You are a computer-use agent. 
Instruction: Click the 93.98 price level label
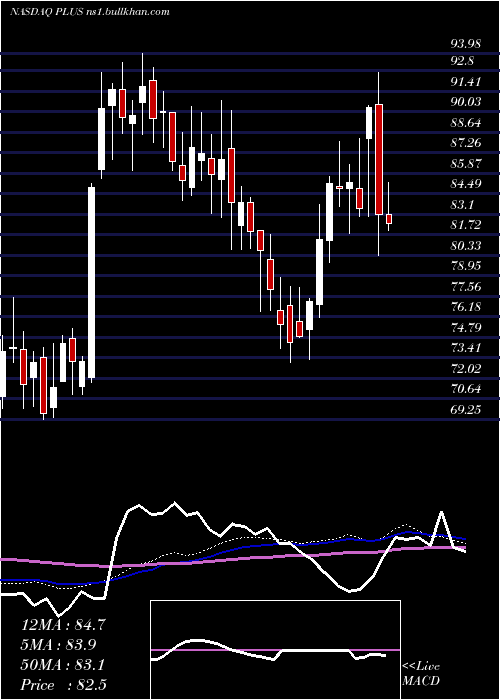tap(466, 44)
